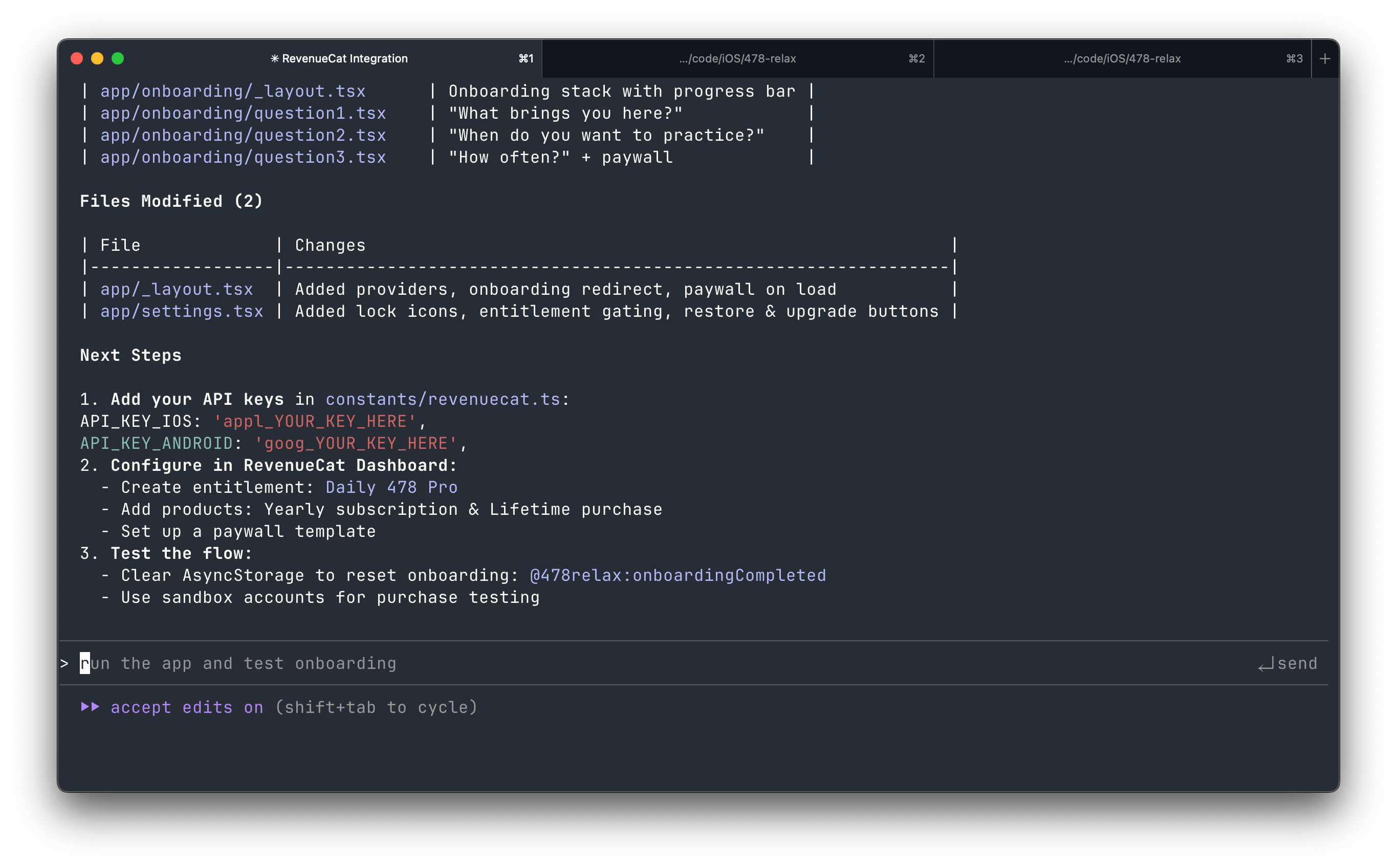The width and height of the screenshot is (1397, 868).
Task: Click the green zoom window button
Action: [x=118, y=58]
